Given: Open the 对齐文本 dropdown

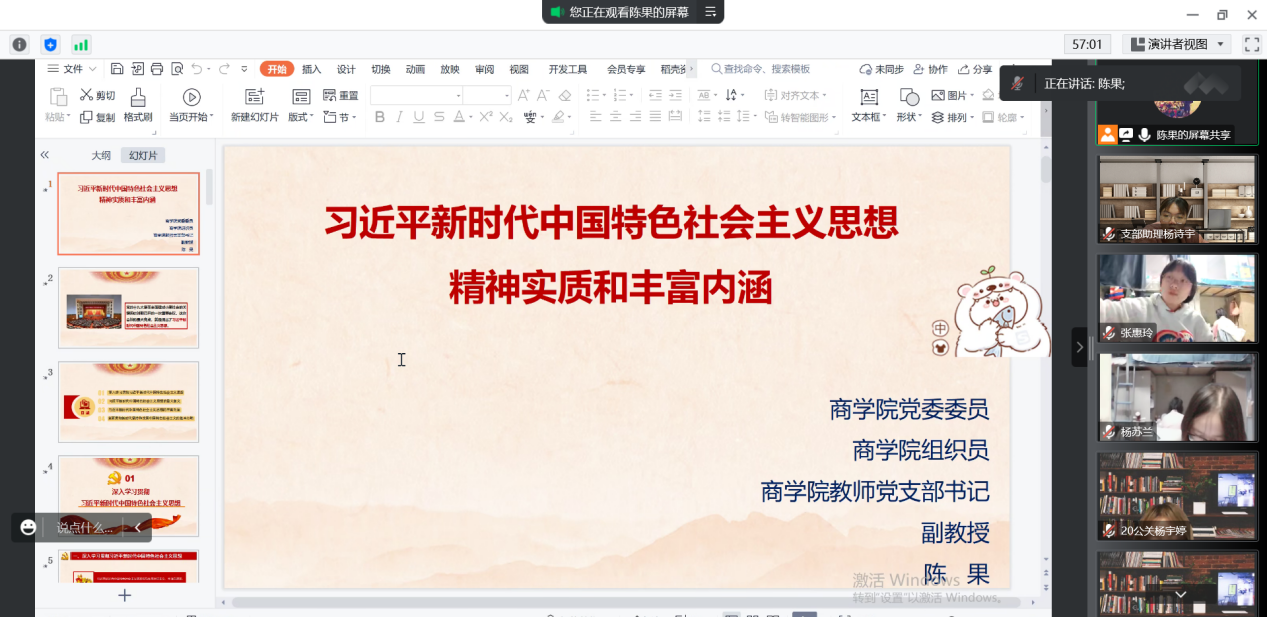Looking at the screenshot, I should pyautogui.click(x=795, y=96).
